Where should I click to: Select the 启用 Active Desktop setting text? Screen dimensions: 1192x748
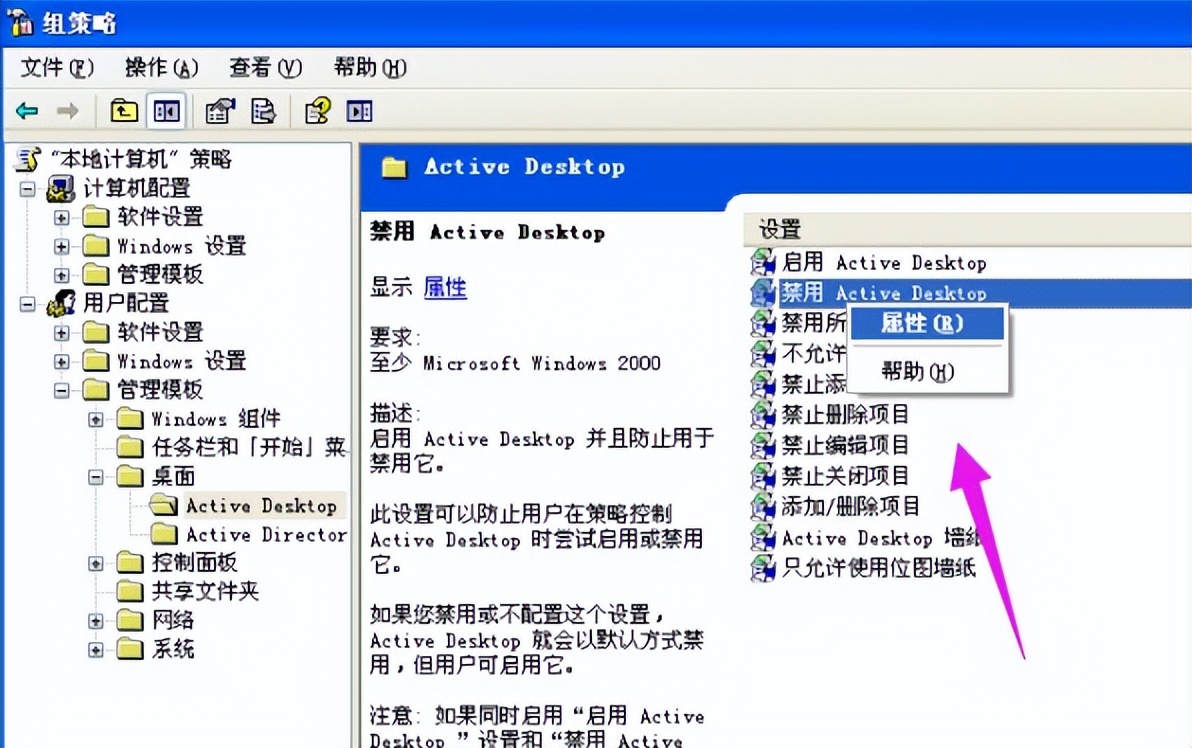coord(884,262)
